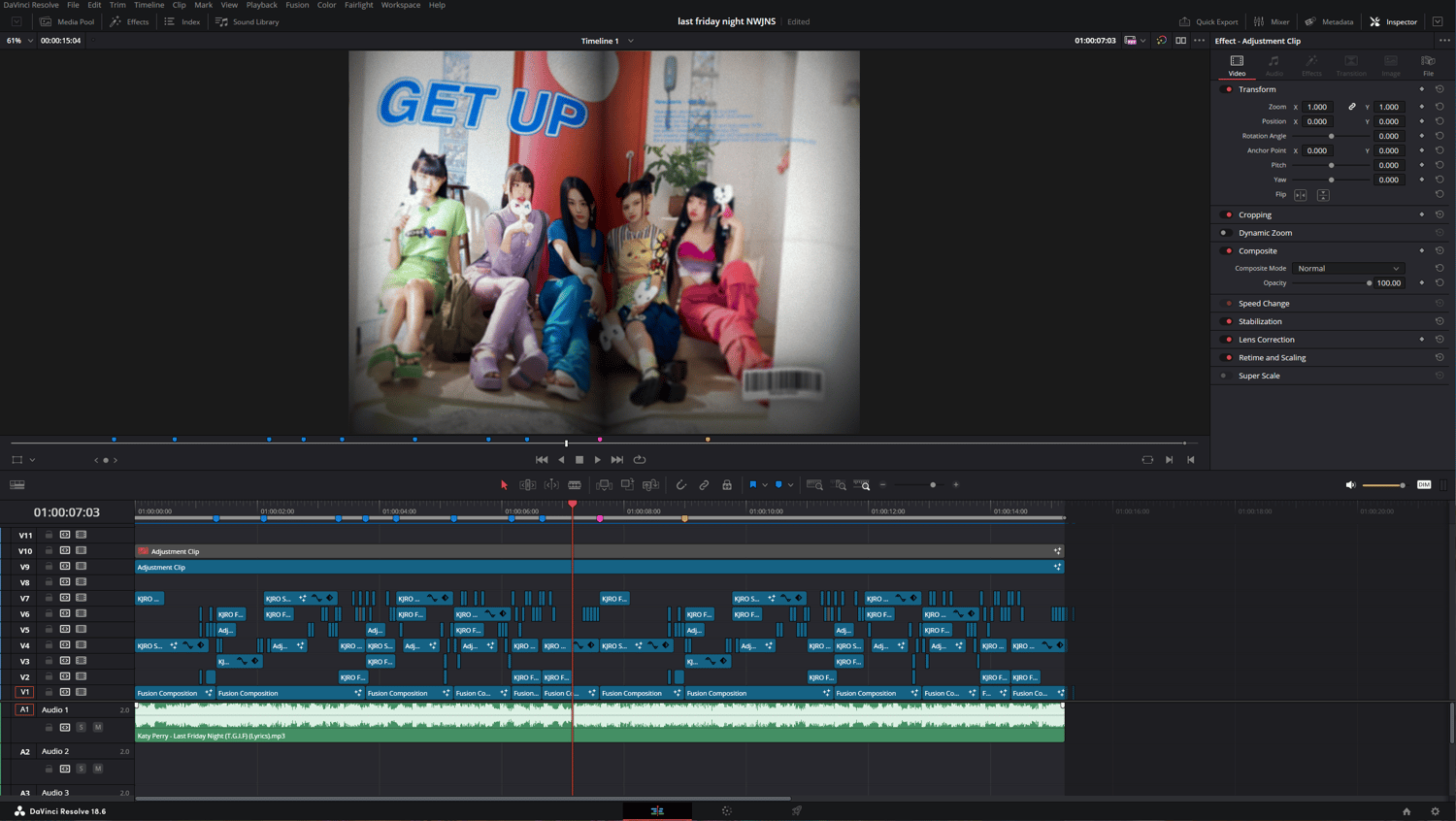Show the Metadata panel
This screenshot has width=1456, height=821.
coord(1329,21)
